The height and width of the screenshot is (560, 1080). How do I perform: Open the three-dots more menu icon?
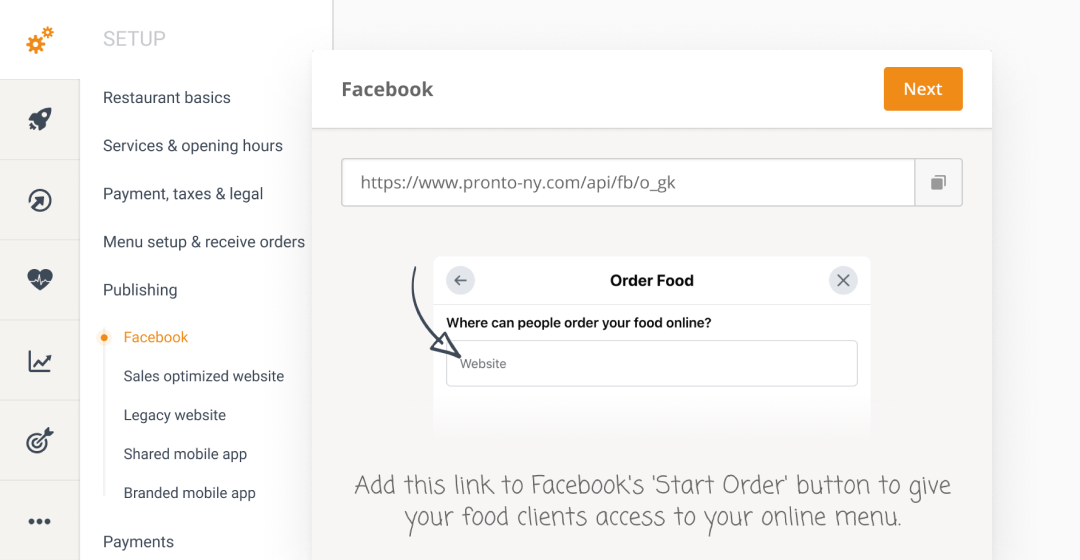click(x=40, y=521)
